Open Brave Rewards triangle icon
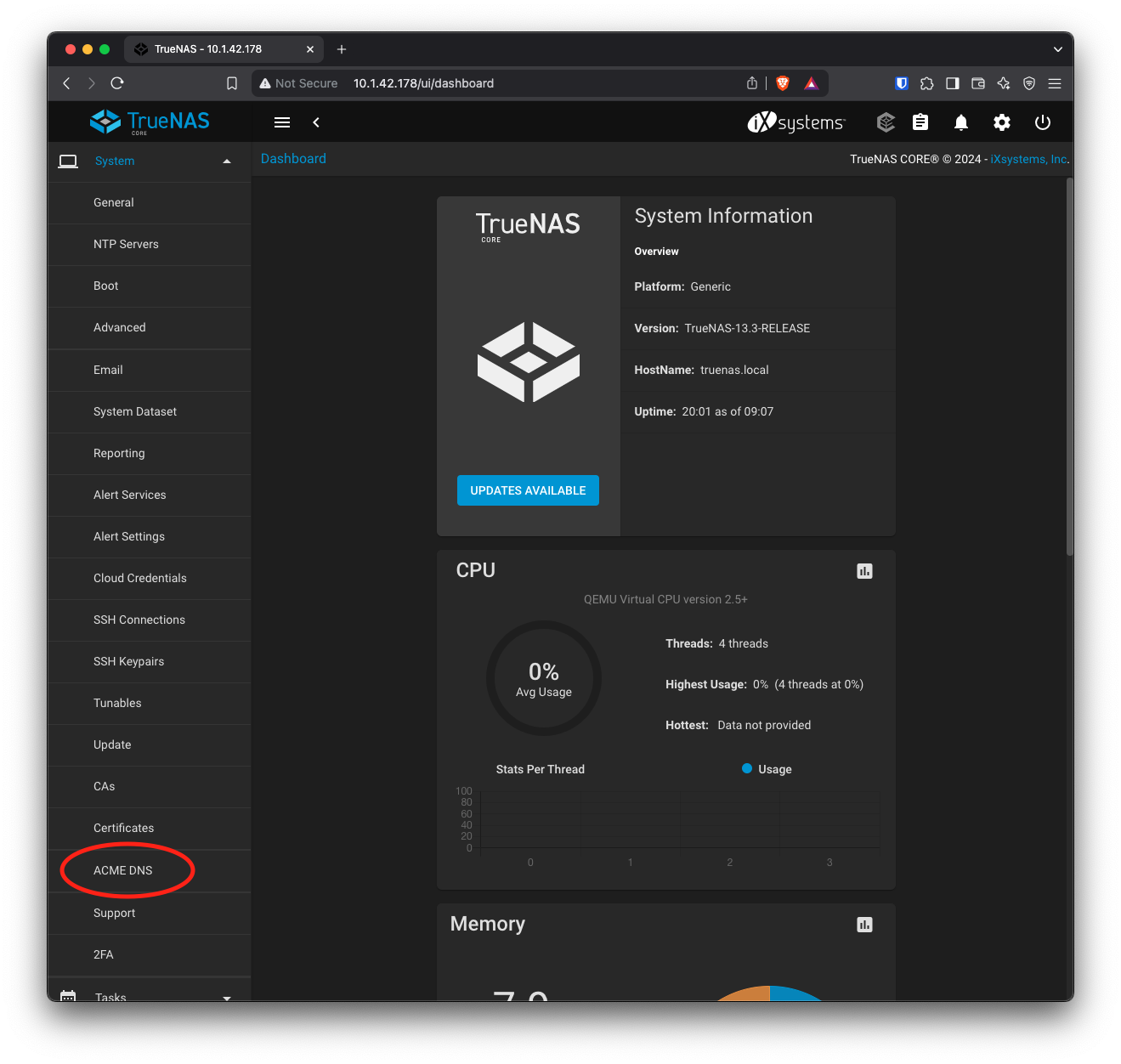This screenshot has height=1064, width=1121. (812, 82)
